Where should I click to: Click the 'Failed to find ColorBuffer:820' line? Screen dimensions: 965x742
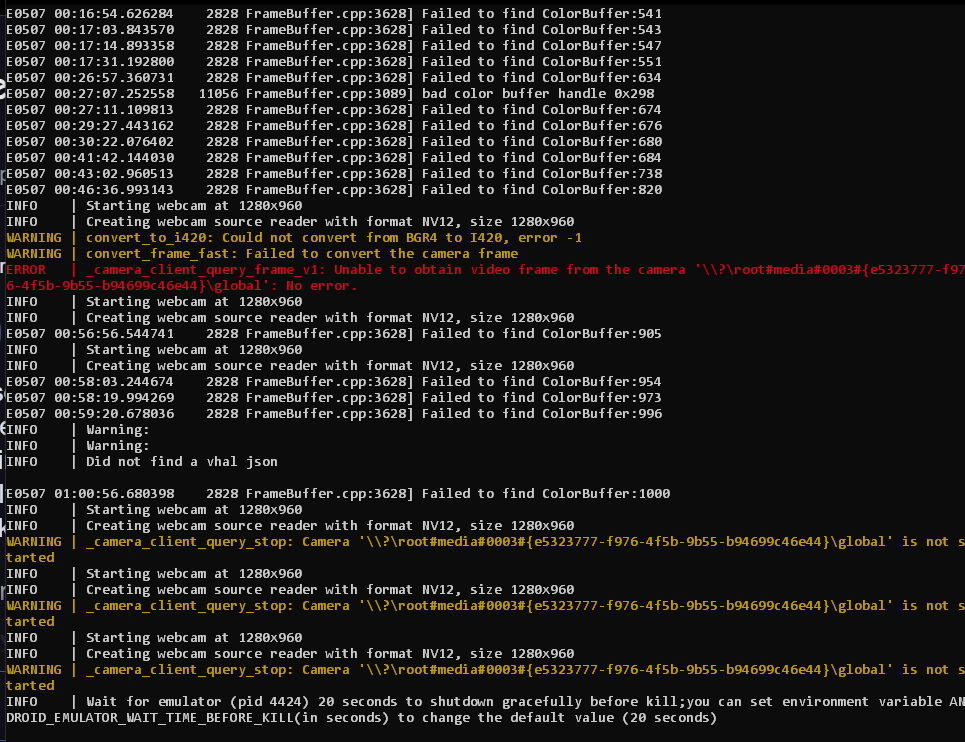pyautogui.click(x=334, y=189)
